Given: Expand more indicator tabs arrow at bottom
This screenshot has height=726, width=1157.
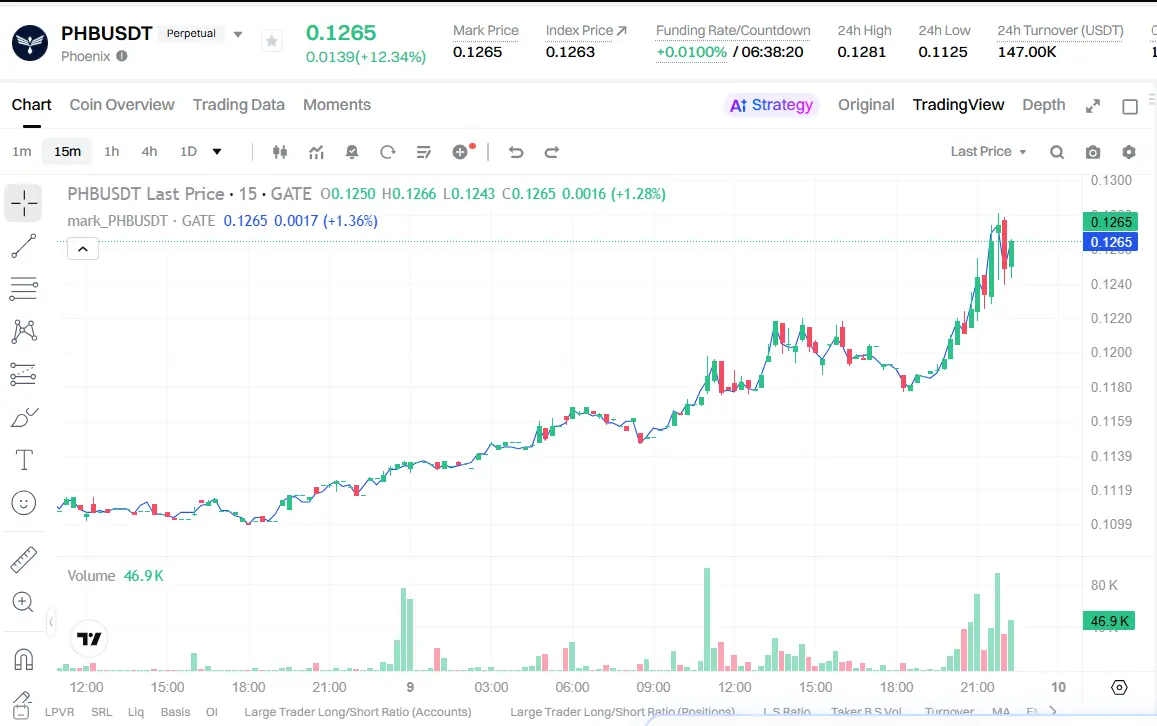Looking at the screenshot, I should pyautogui.click(x=1053, y=711).
